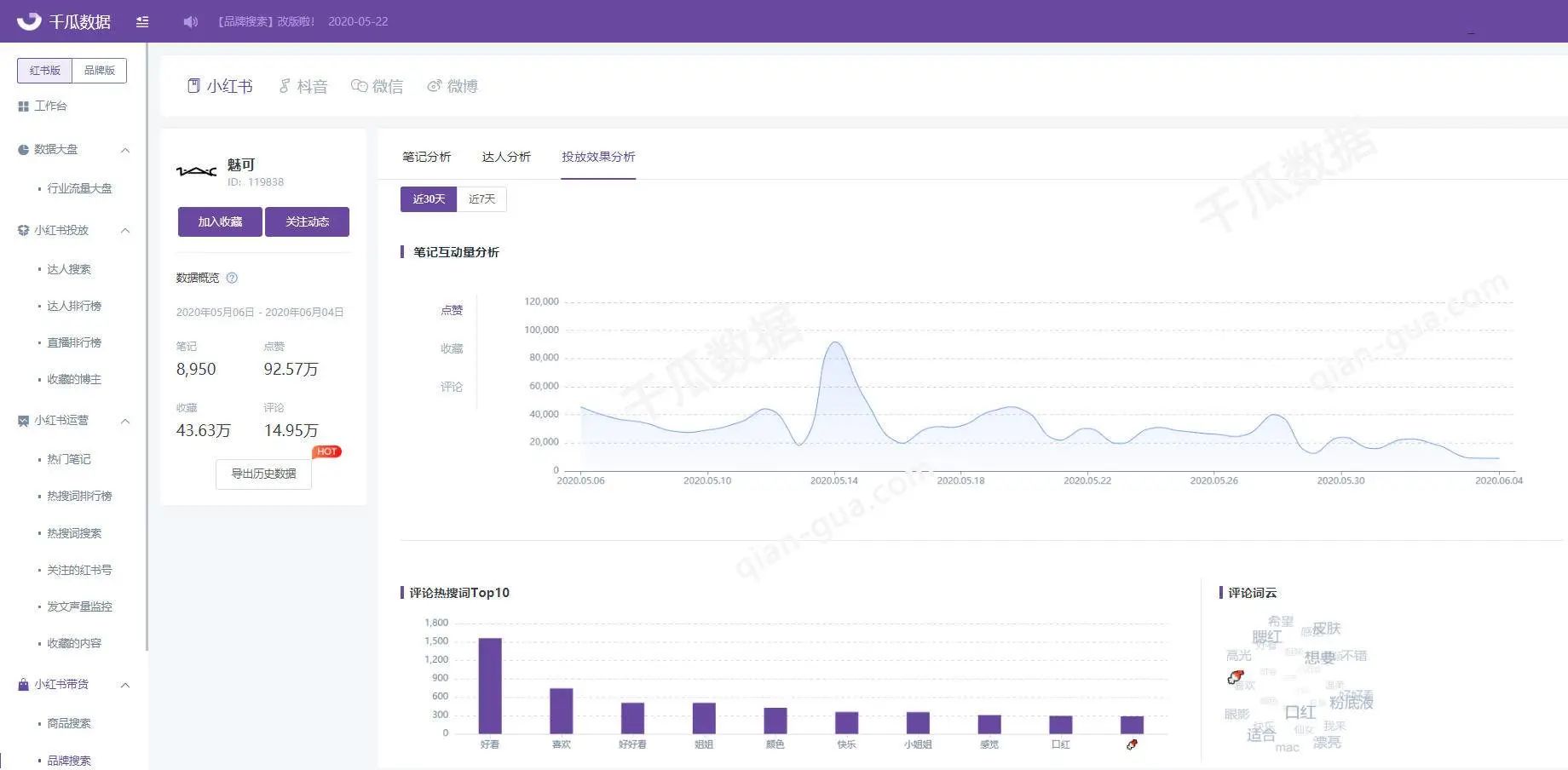Click the 小红书投放 section icon

tap(23, 231)
